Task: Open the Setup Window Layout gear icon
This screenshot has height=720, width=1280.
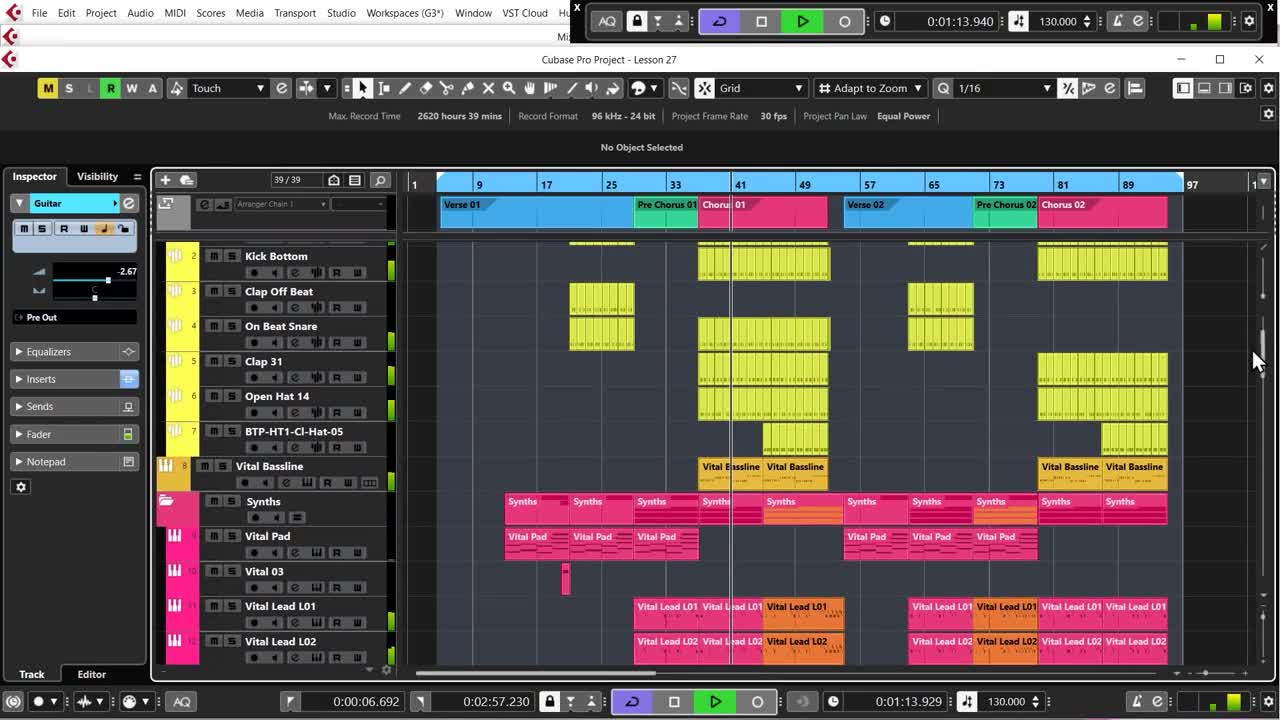Action: pyautogui.click(x=1246, y=88)
